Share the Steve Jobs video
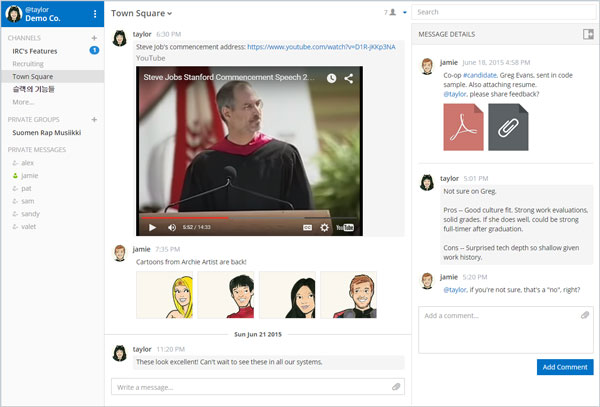The width and height of the screenshot is (600, 407). click(349, 78)
